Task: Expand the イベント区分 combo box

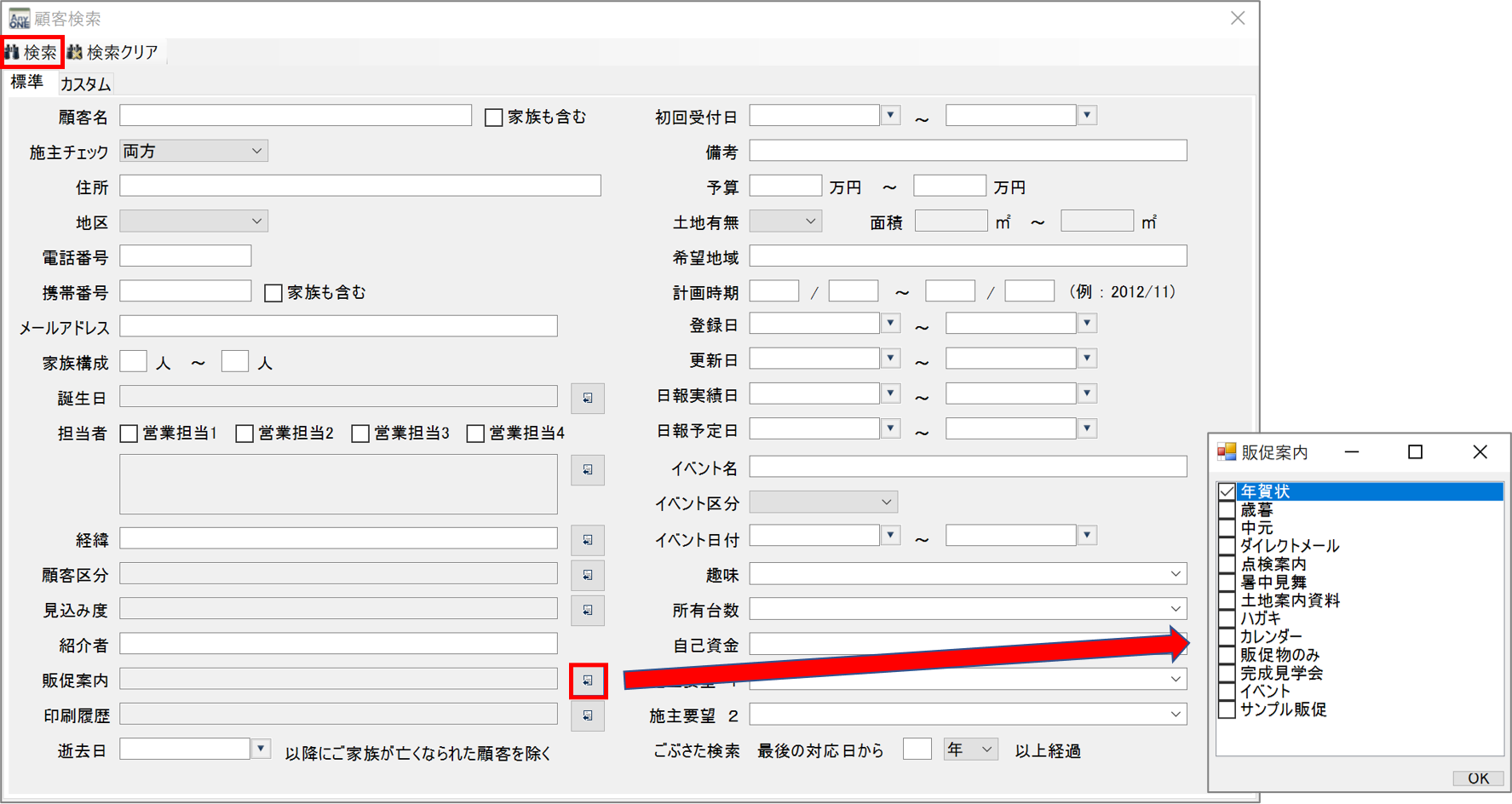Action: 823,502
